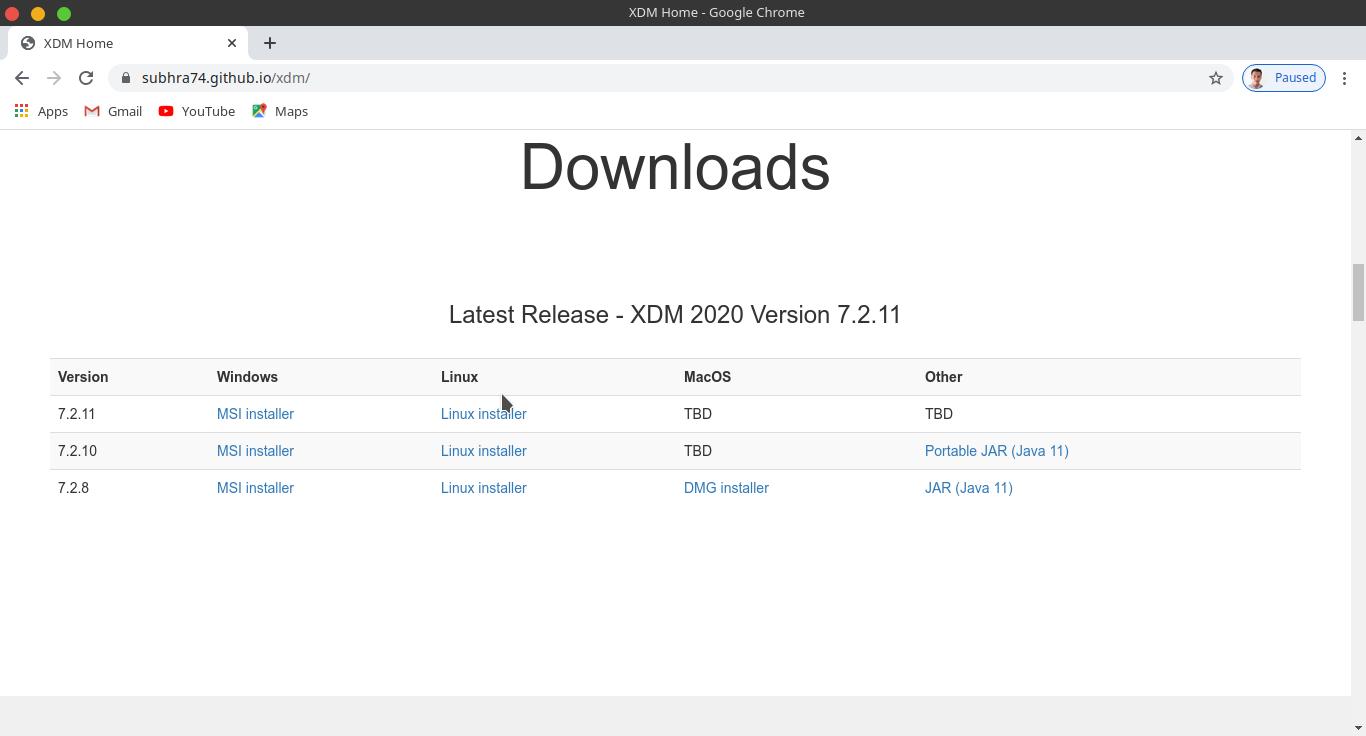Viewport: 1366px width, 736px height.
Task: Click the Other column header
Action: tap(943, 377)
